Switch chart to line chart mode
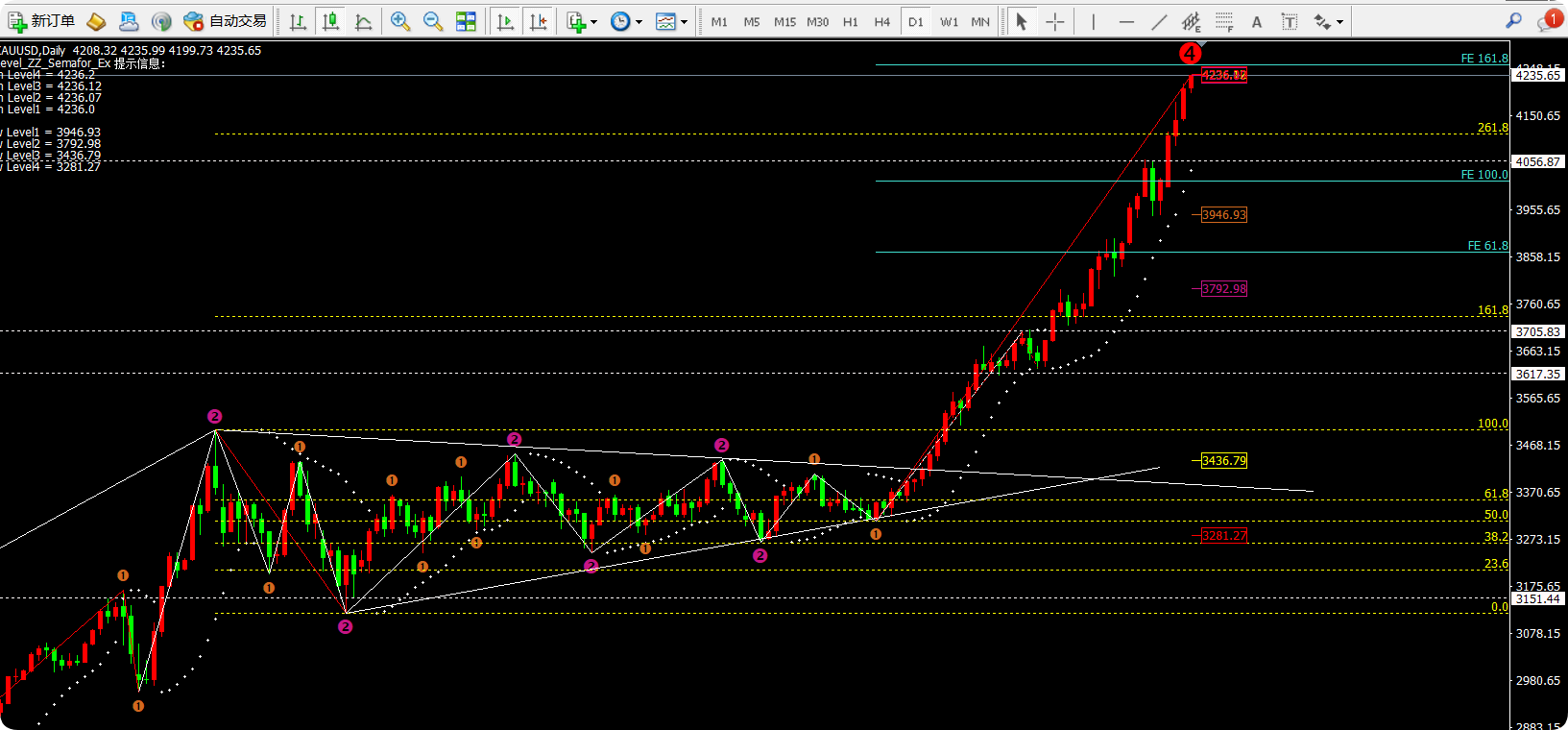Image resolution: width=1568 pixels, height=730 pixels. (x=363, y=21)
